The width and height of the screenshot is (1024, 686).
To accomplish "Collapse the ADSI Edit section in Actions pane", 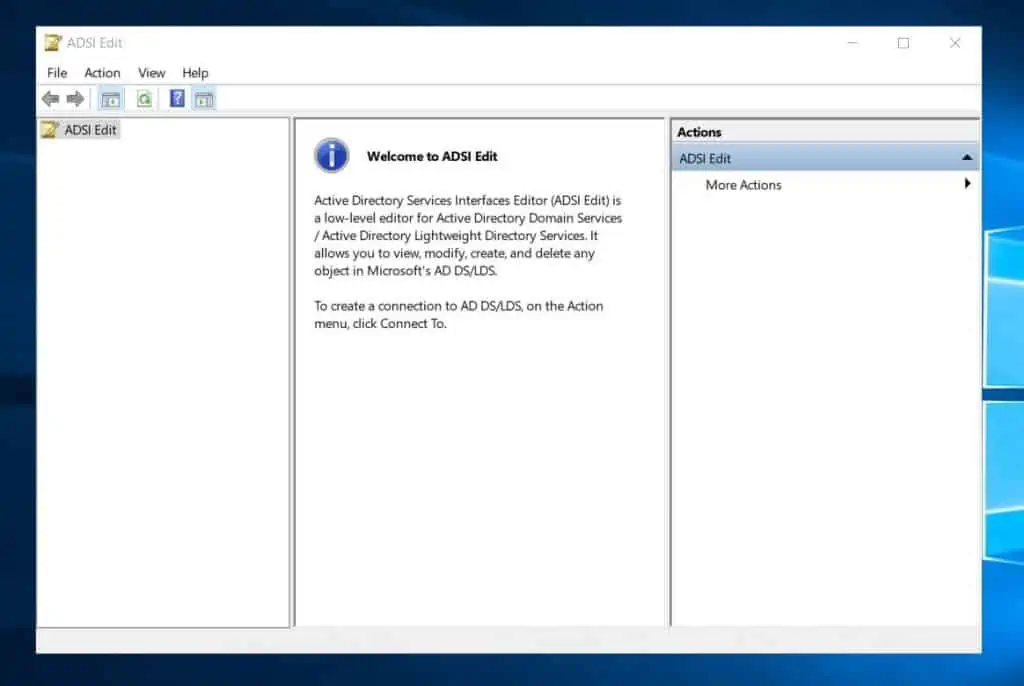I will pos(967,158).
